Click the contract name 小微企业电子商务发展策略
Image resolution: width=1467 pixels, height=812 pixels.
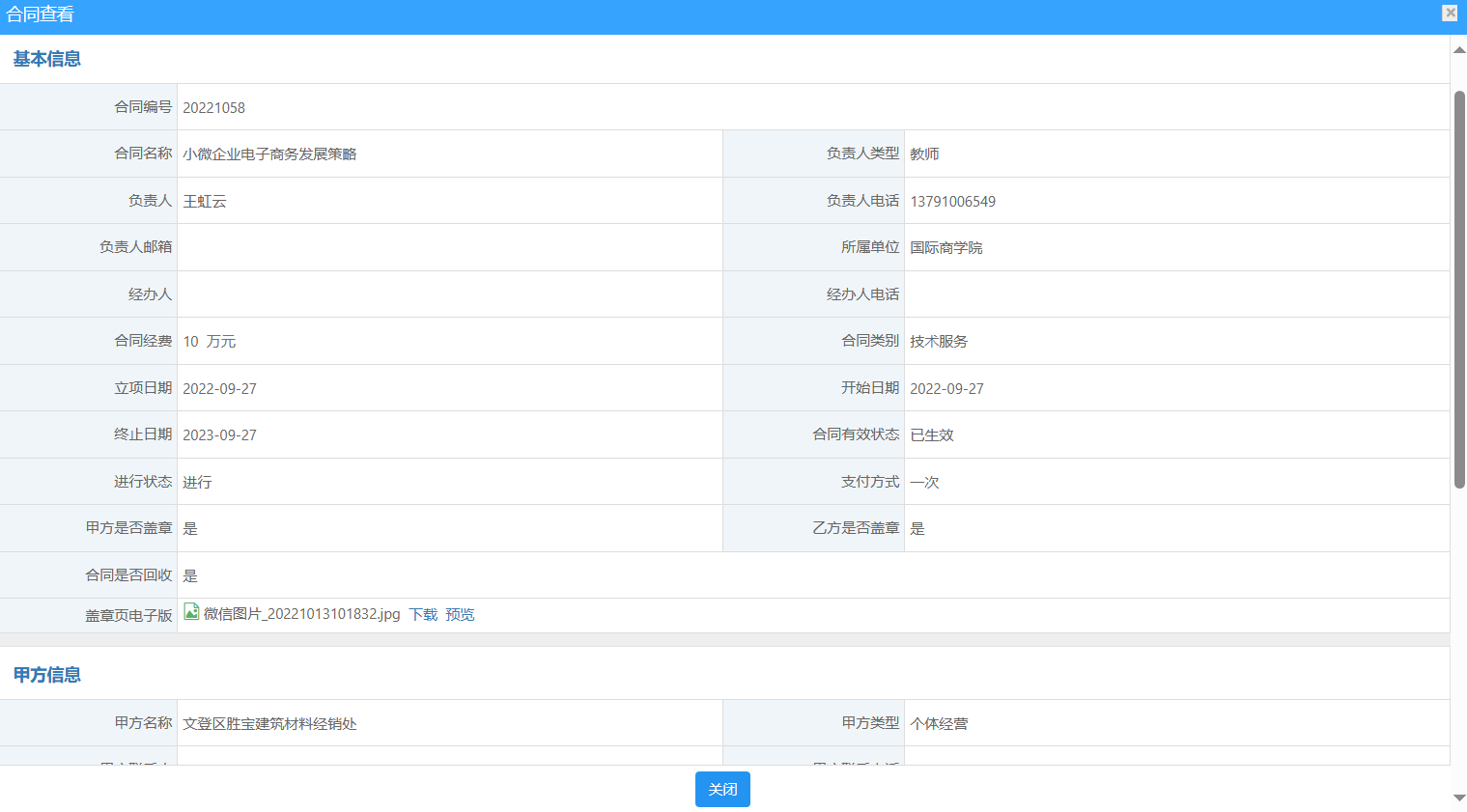[x=269, y=154]
